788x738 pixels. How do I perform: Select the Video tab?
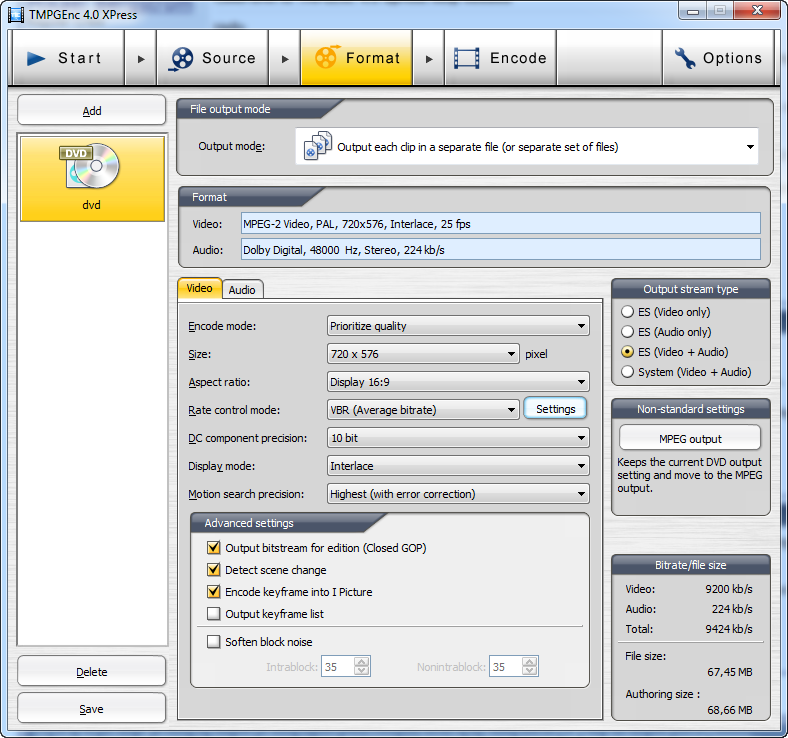point(199,288)
